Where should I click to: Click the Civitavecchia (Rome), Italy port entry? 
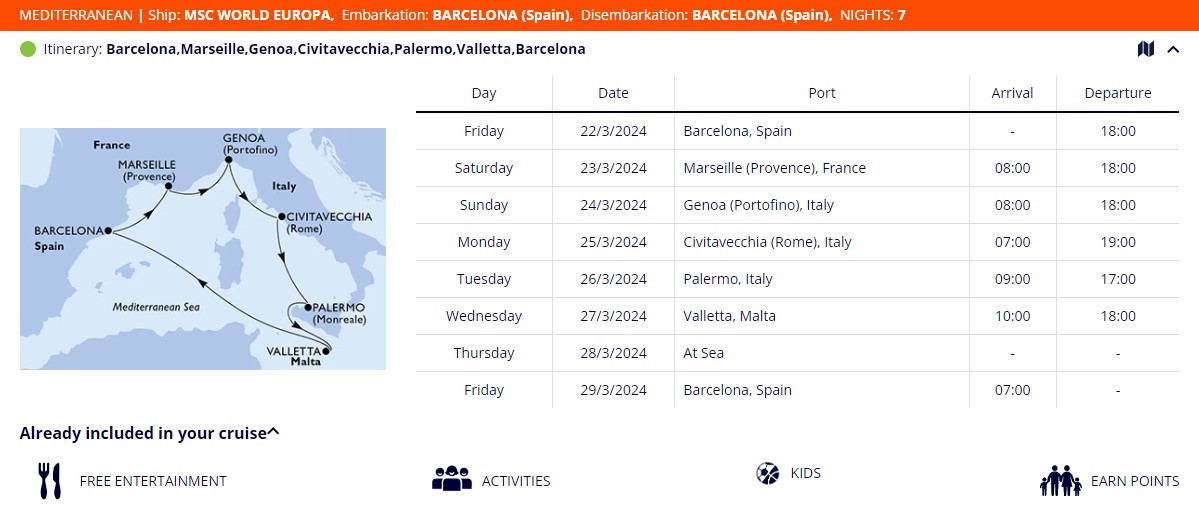(767, 242)
